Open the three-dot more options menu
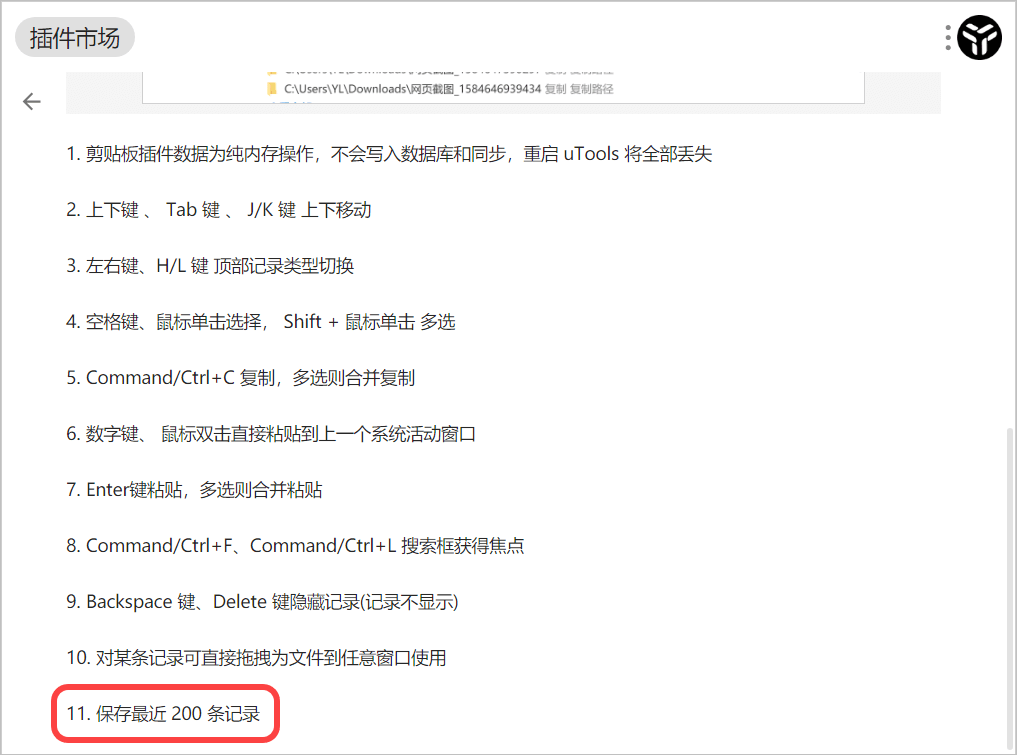Screen dimensions: 1017x755 click(948, 38)
